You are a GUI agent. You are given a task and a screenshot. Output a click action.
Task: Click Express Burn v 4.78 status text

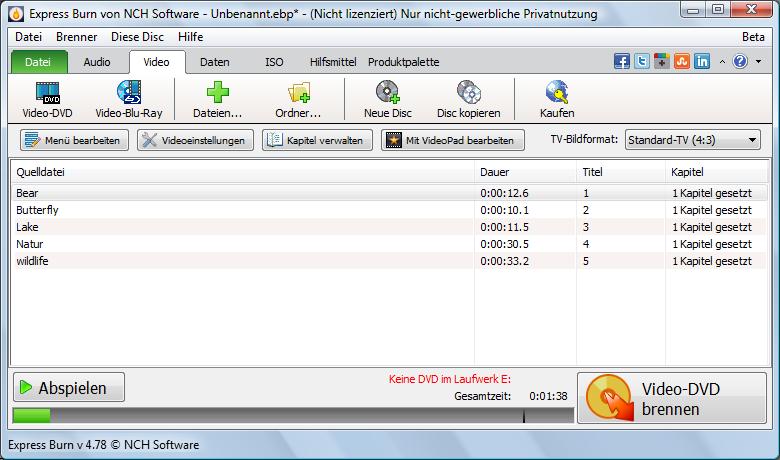[x=103, y=445]
